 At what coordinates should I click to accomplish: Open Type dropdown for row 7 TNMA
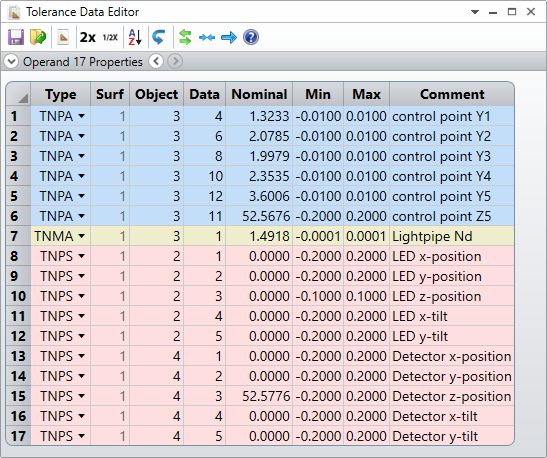pyautogui.click(x=81, y=236)
